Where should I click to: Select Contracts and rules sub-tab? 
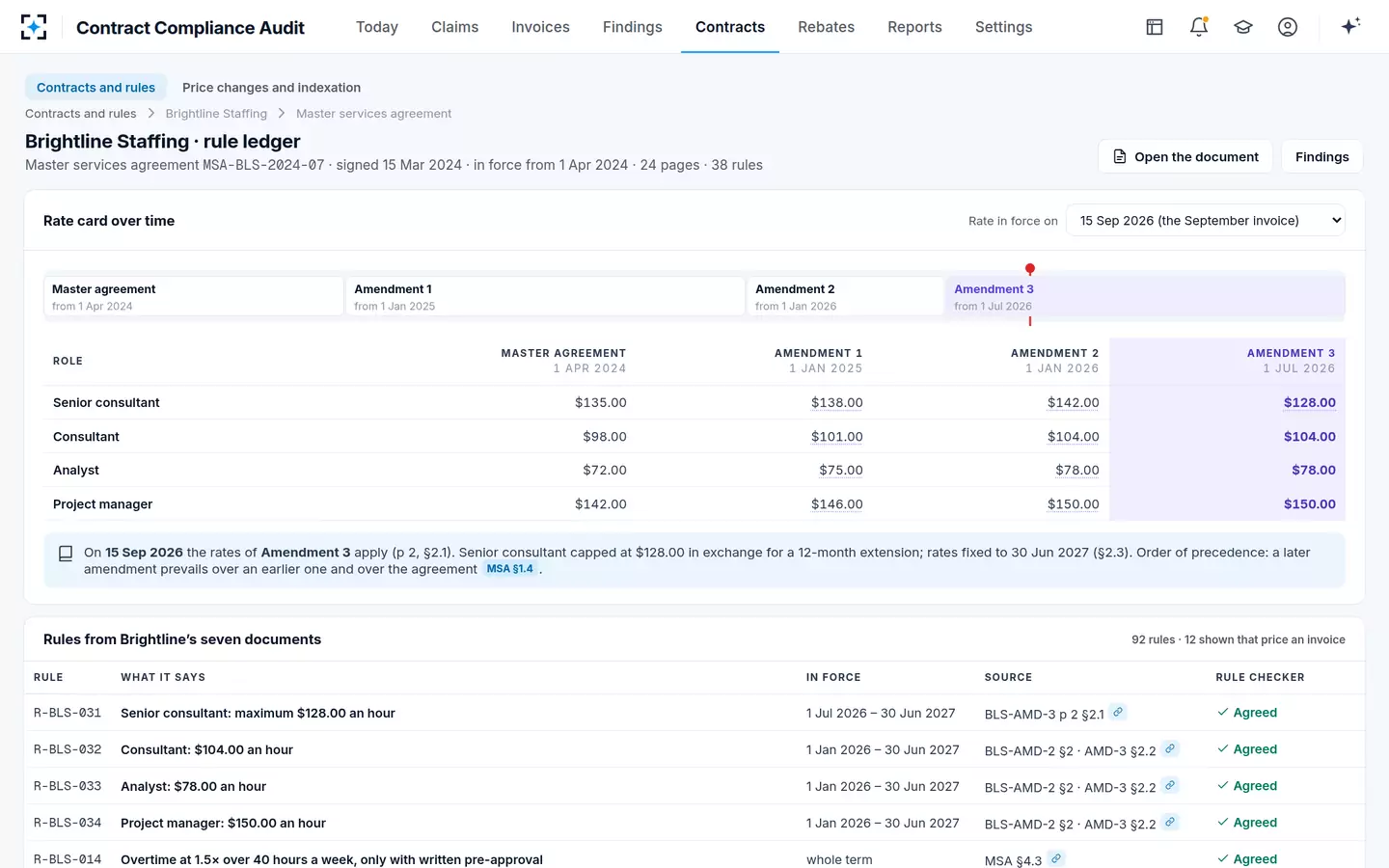tap(95, 88)
